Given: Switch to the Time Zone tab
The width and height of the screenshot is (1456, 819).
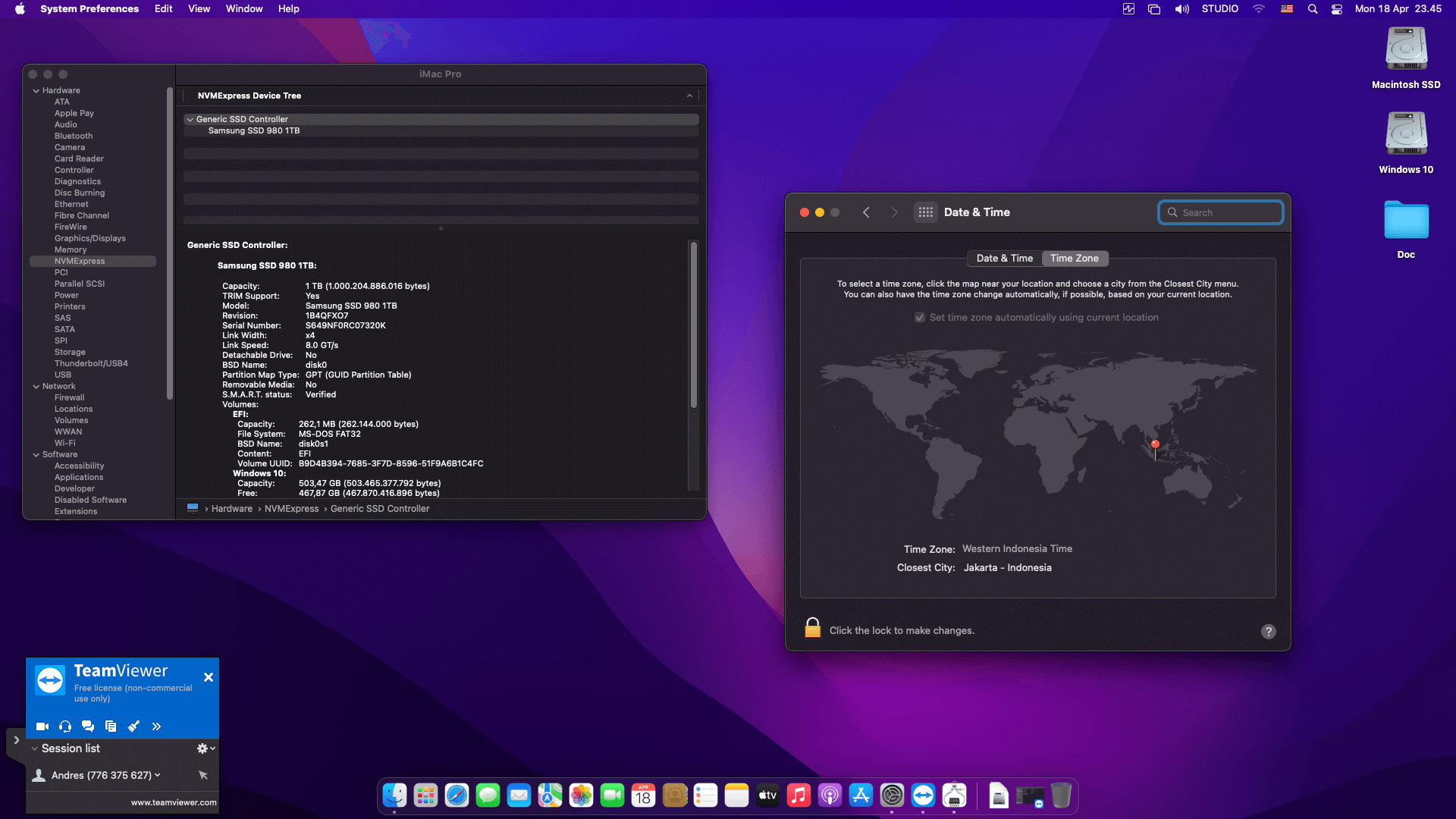Looking at the screenshot, I should pyautogui.click(x=1075, y=259).
